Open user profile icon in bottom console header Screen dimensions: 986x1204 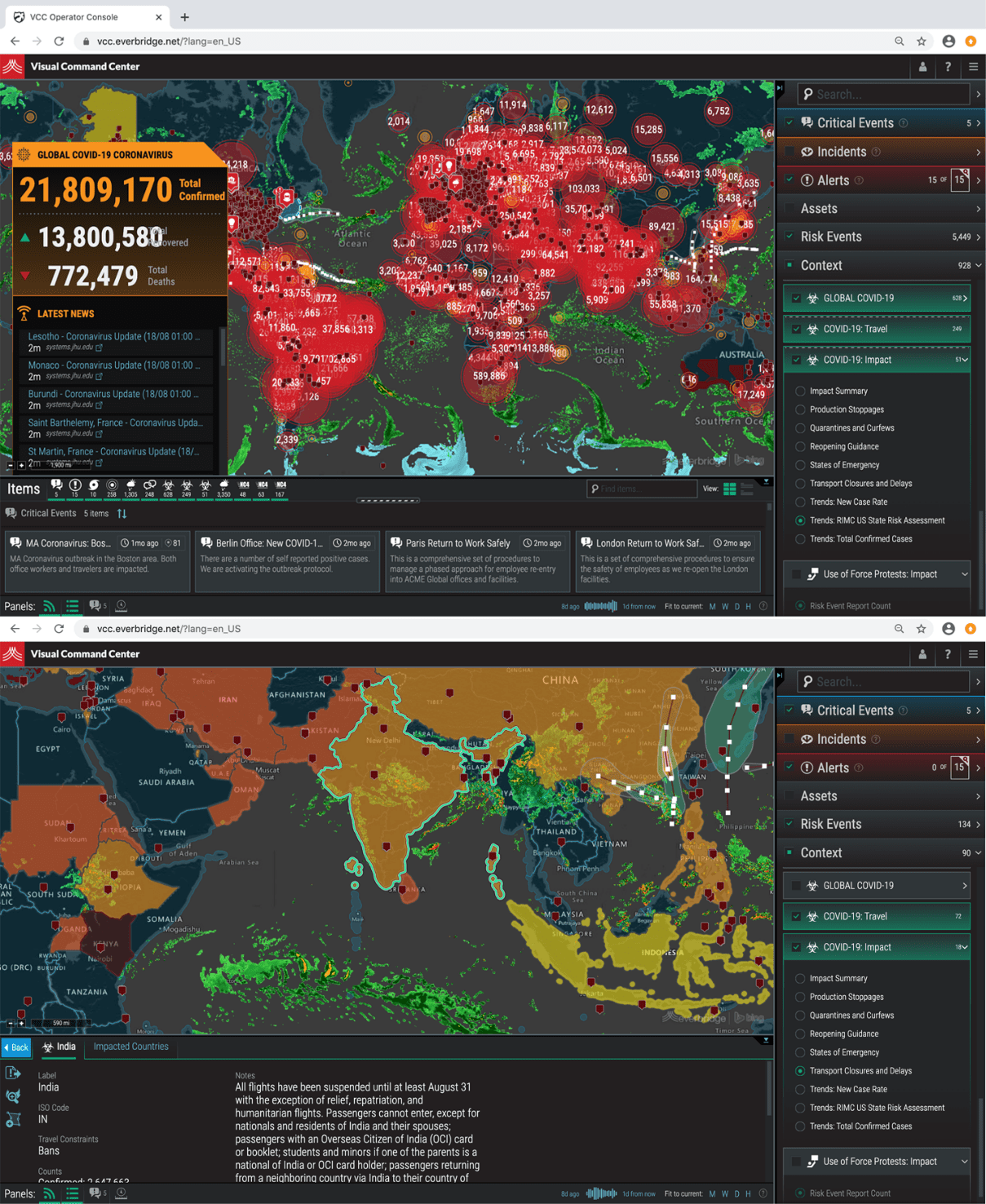click(922, 654)
